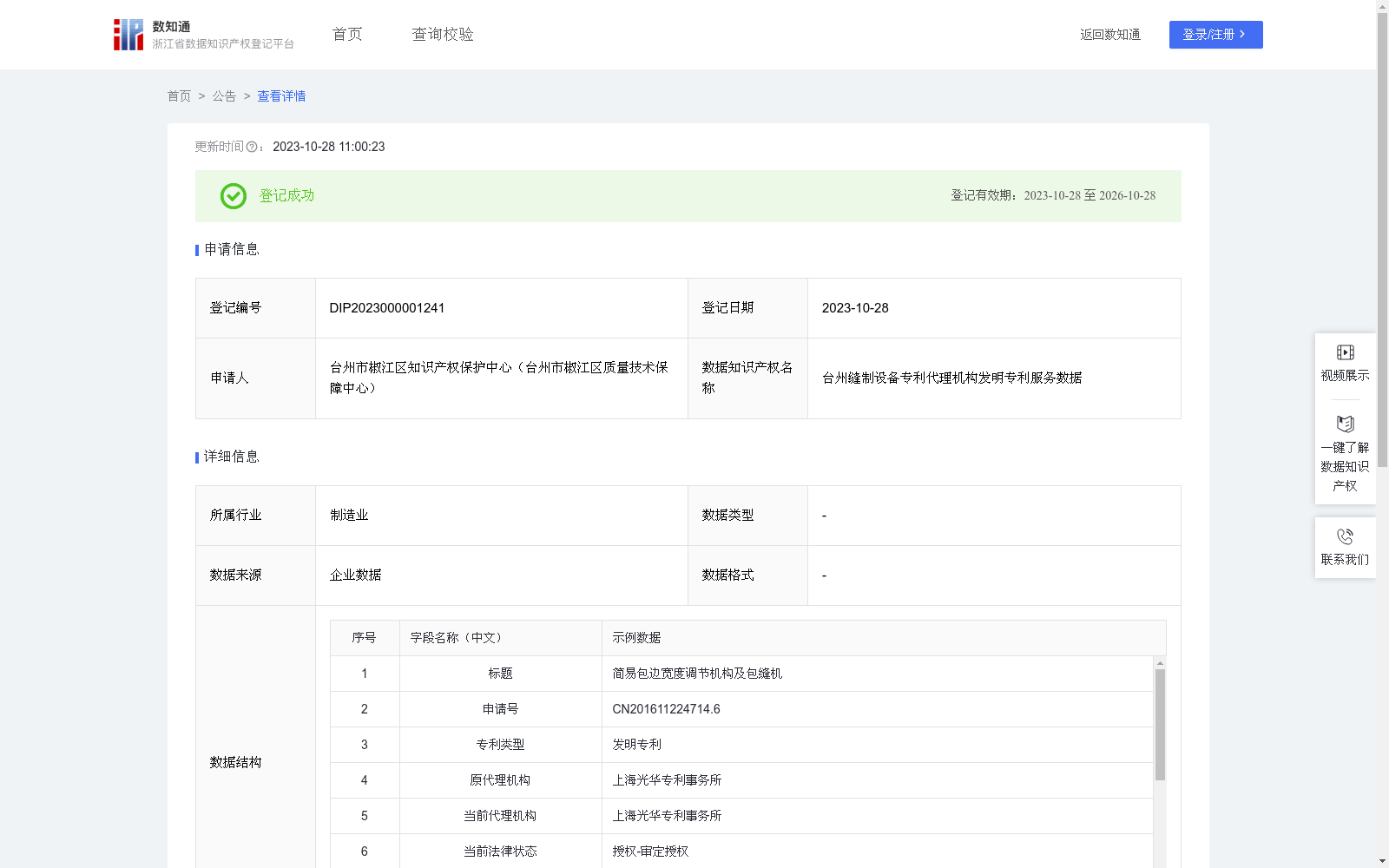The width and height of the screenshot is (1389, 868).
Task: Click the 登记日期 value 2023-10-28
Action: tap(855, 308)
